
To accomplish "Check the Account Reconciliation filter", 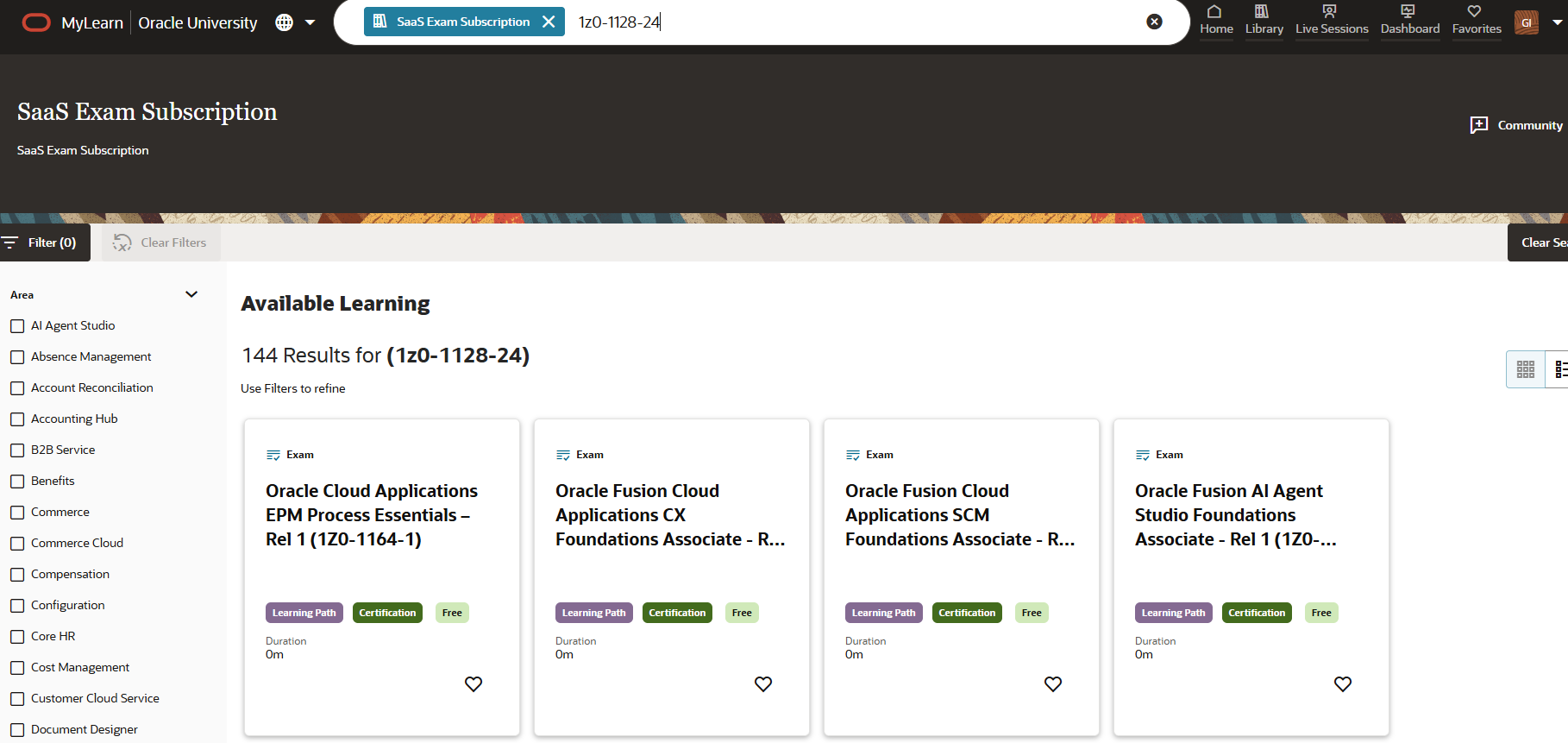I will 17,388.
